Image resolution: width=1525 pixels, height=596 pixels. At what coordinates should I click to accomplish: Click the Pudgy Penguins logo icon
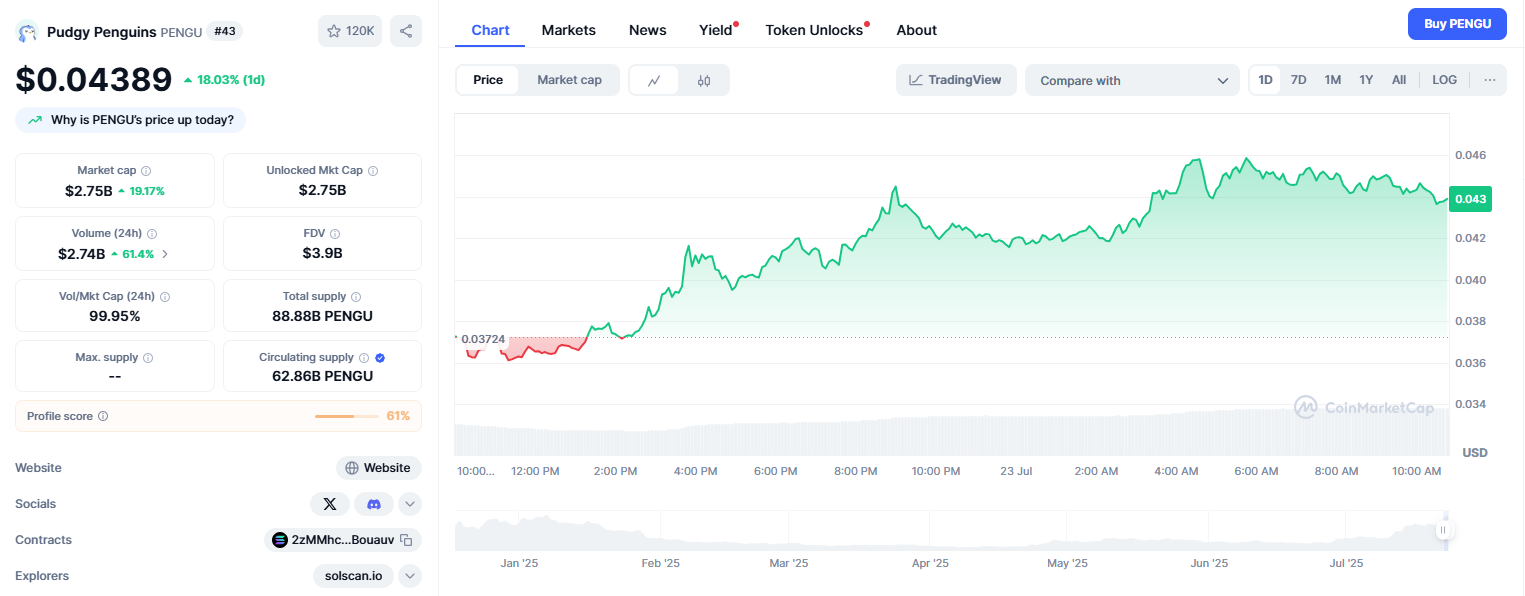click(27, 32)
